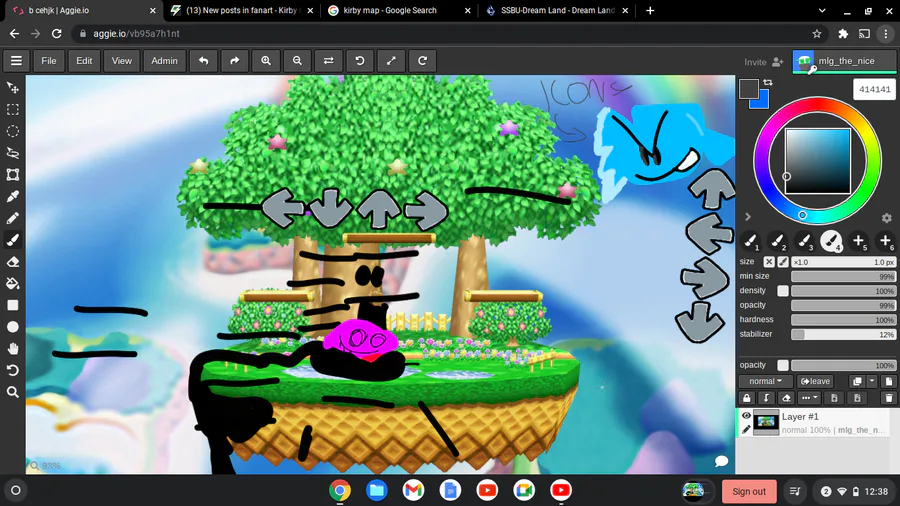Select the hand pan tool
The image size is (900, 506).
(x=13, y=349)
